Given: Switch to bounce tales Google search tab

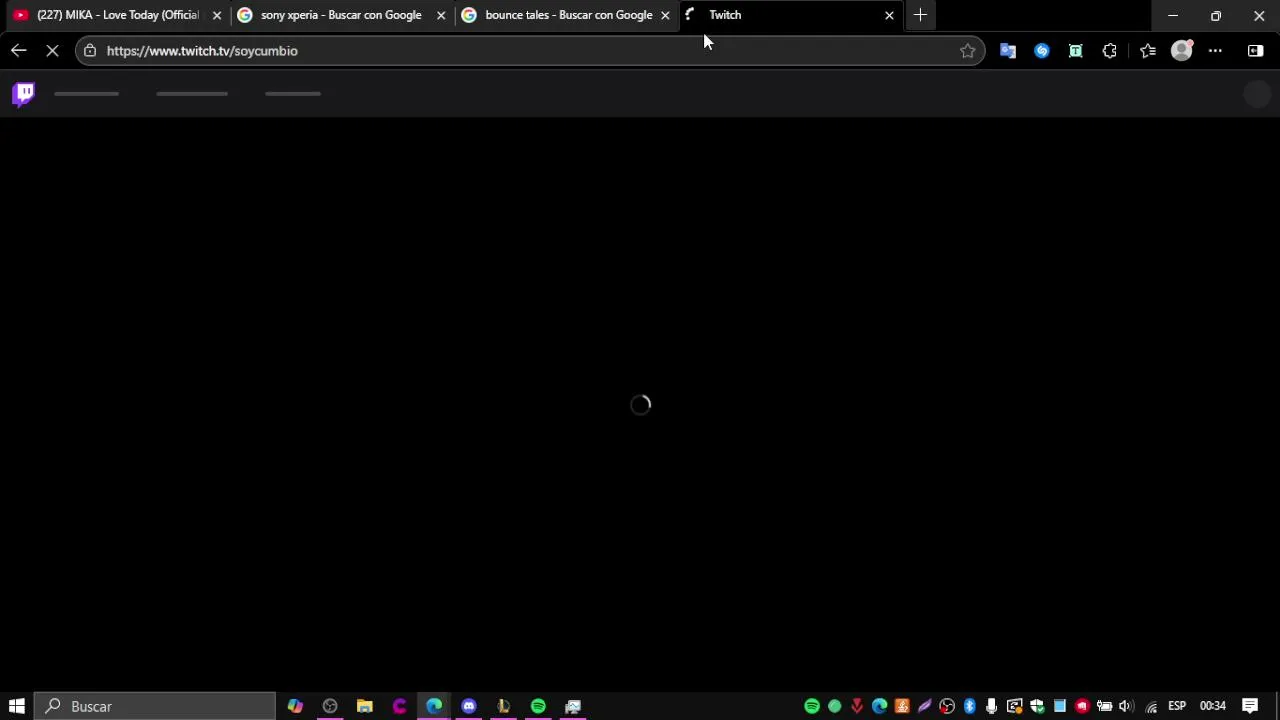Looking at the screenshot, I should pos(568,15).
